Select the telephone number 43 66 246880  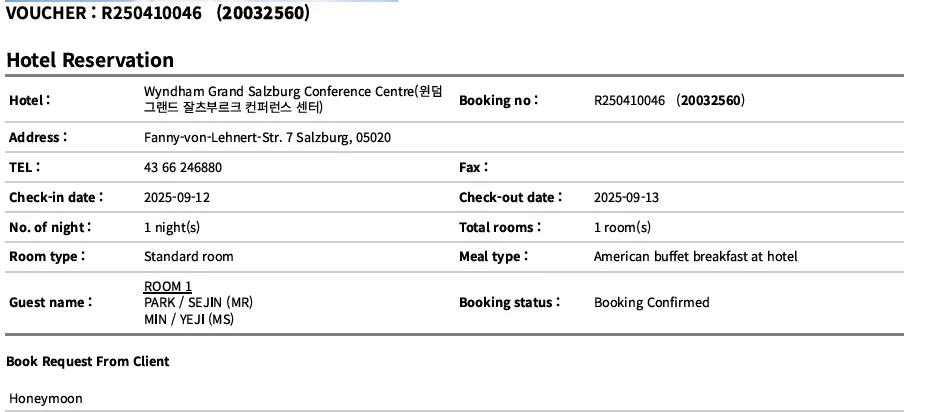pyautogui.click(x=183, y=168)
